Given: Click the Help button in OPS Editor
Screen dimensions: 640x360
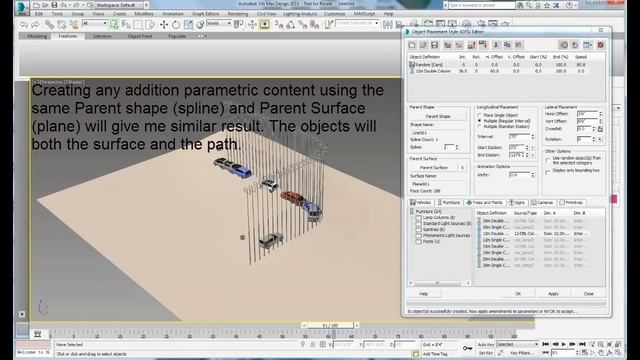Looking at the screenshot, I should [x=424, y=294].
